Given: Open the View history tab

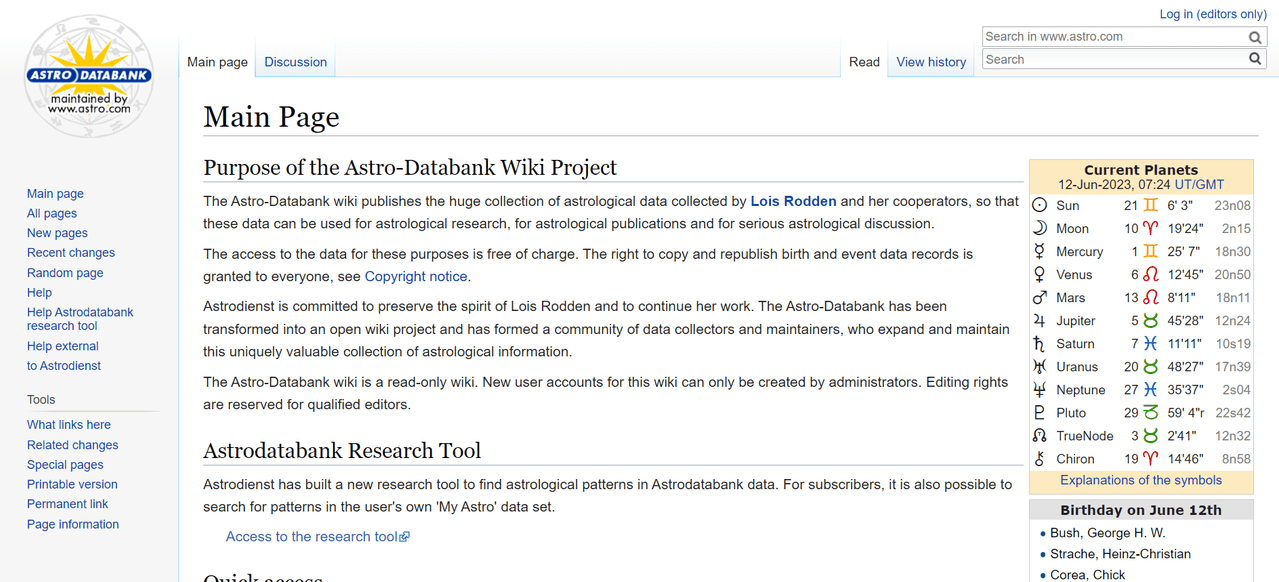Looking at the screenshot, I should [x=931, y=61].
